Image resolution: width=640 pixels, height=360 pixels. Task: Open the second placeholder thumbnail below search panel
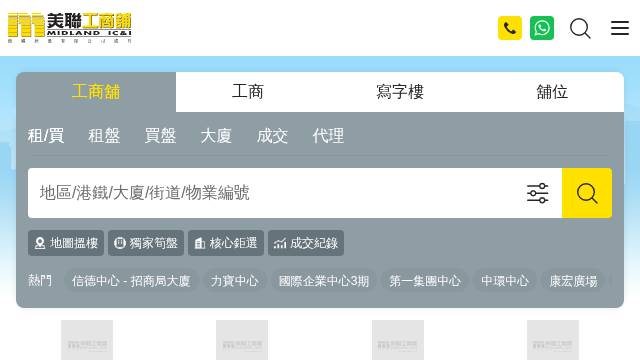242,340
